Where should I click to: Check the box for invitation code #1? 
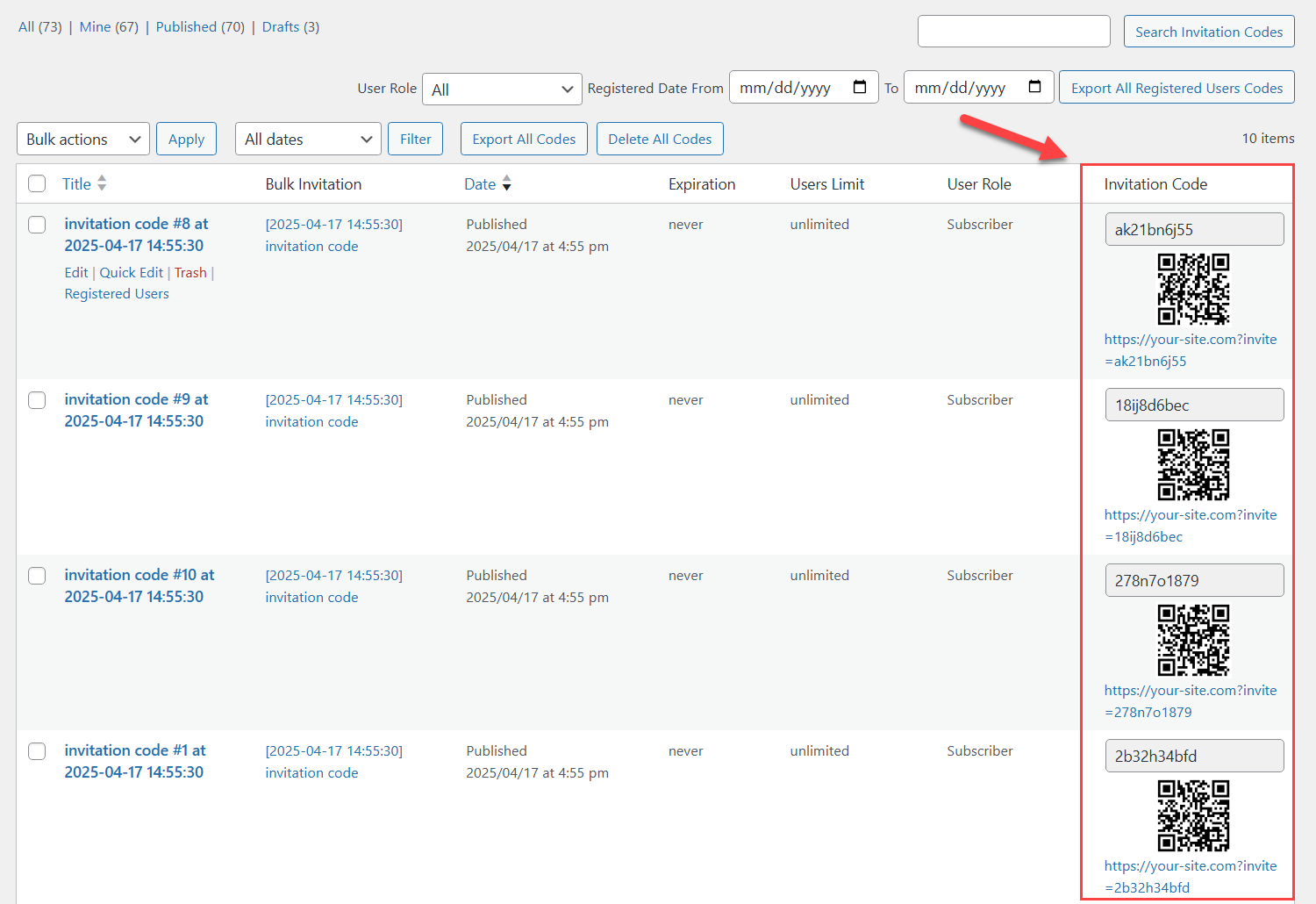[37, 751]
